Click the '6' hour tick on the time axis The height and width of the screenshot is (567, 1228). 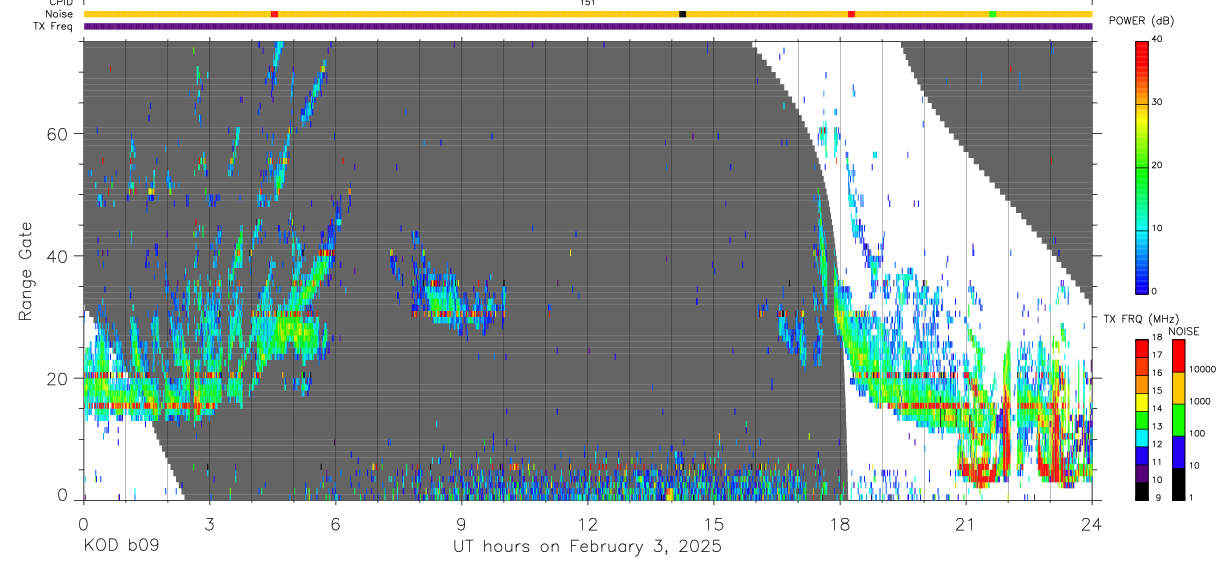[336, 523]
